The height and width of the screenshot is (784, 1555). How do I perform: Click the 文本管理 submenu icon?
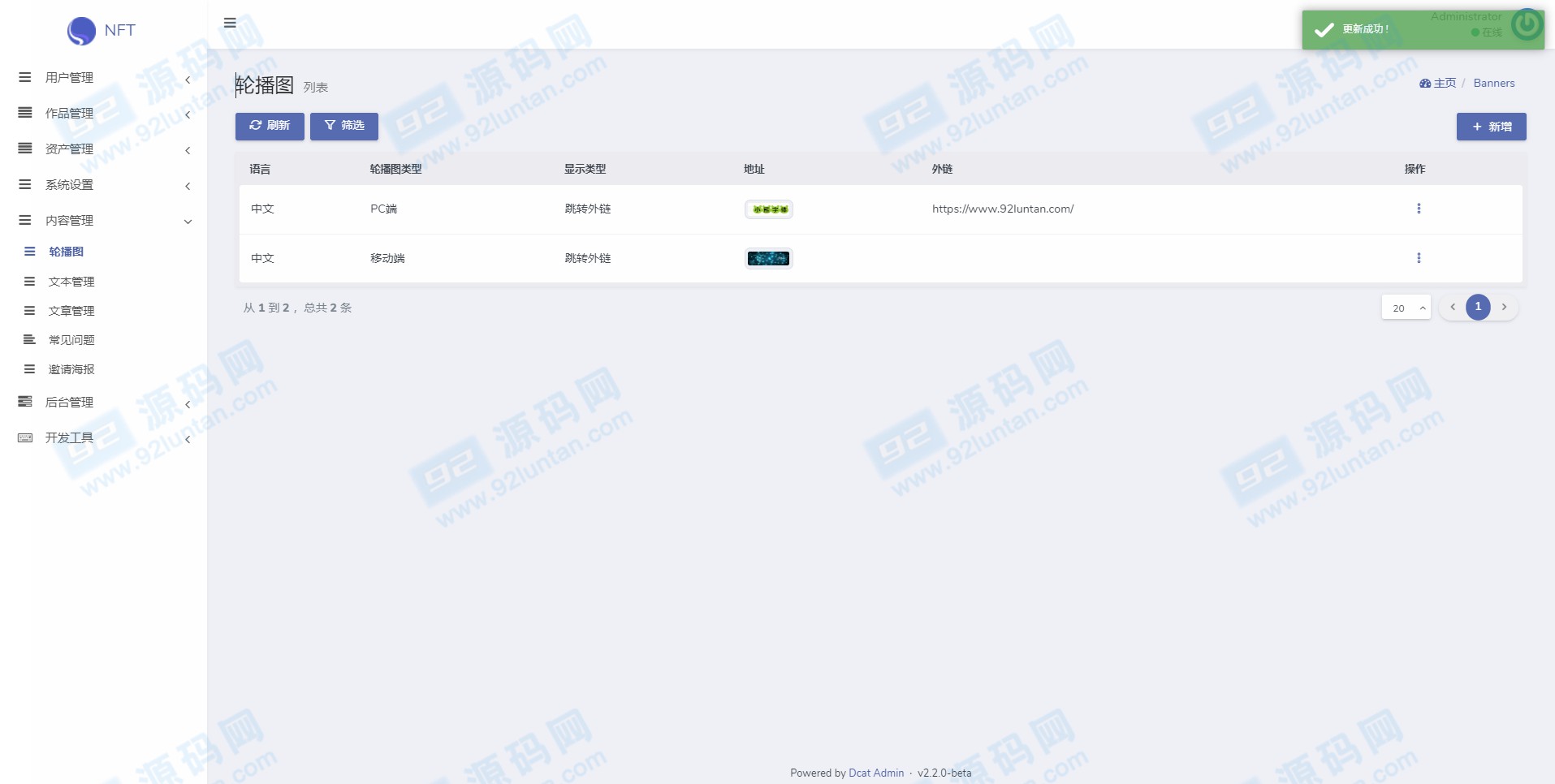point(30,282)
